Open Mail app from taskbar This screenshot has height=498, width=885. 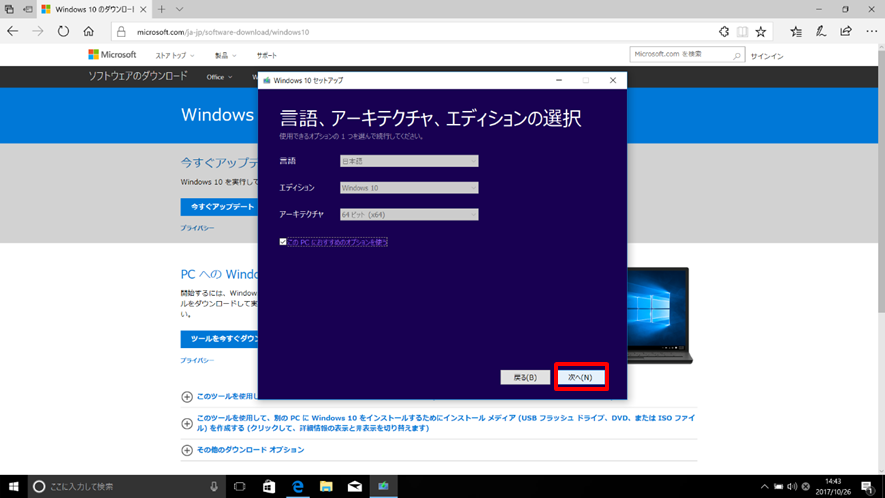click(355, 486)
